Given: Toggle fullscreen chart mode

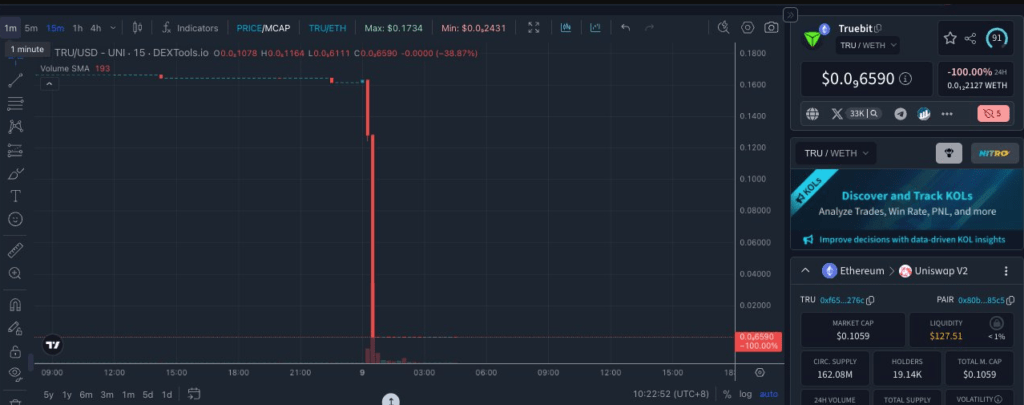Looking at the screenshot, I should pyautogui.click(x=534, y=27).
